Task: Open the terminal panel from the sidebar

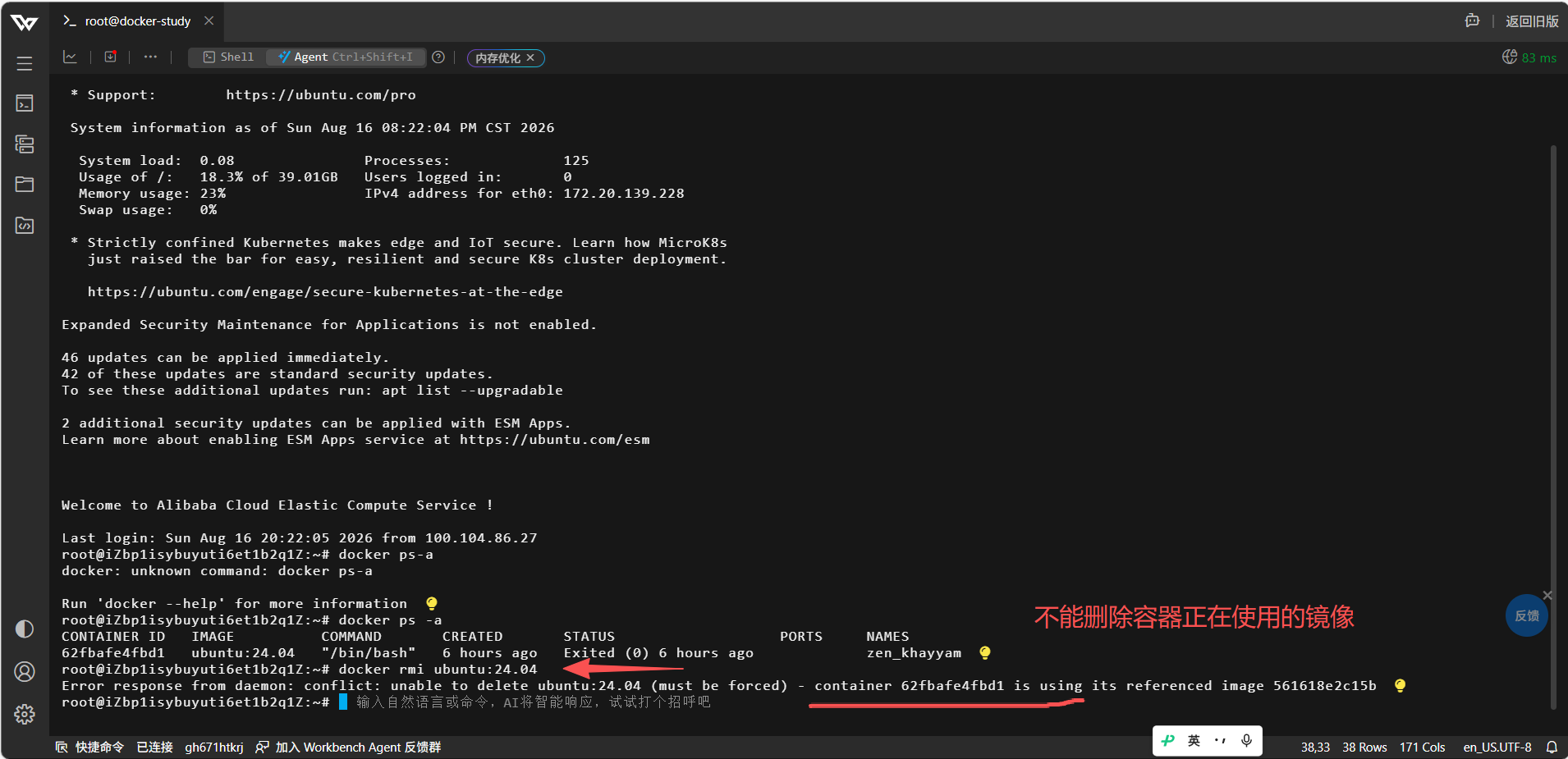Action: [x=25, y=103]
